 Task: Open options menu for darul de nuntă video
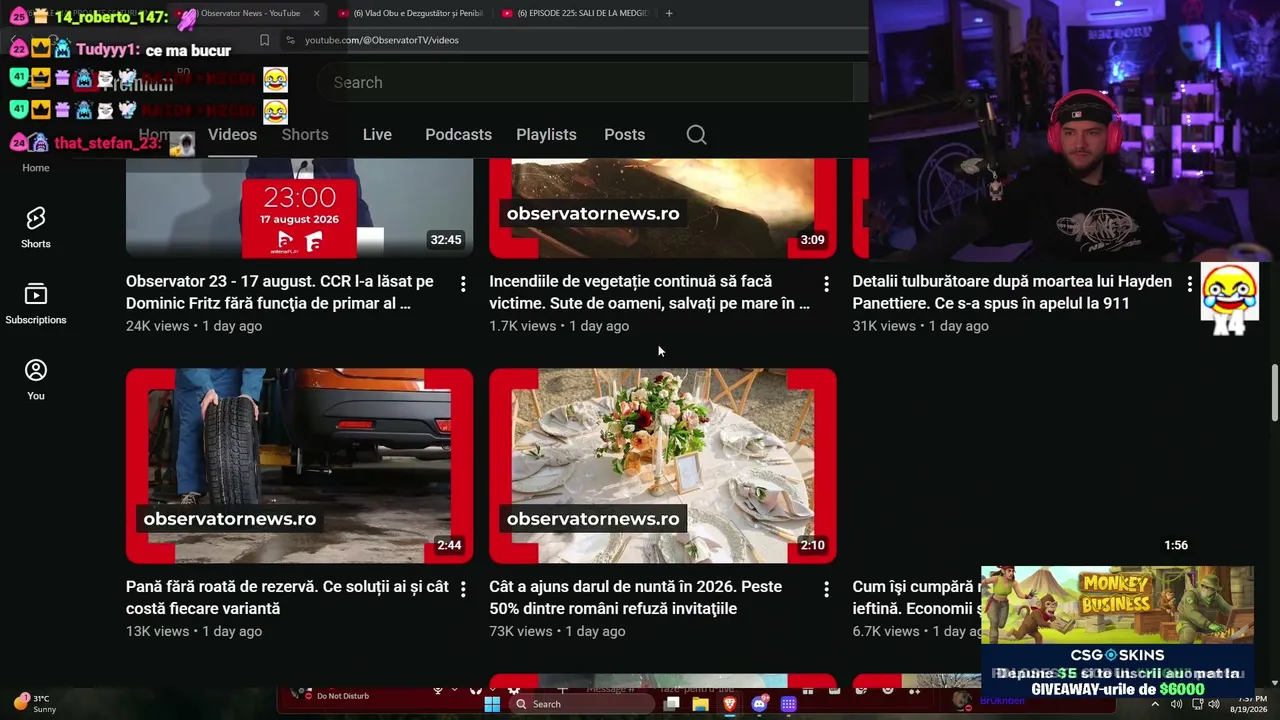click(x=826, y=590)
